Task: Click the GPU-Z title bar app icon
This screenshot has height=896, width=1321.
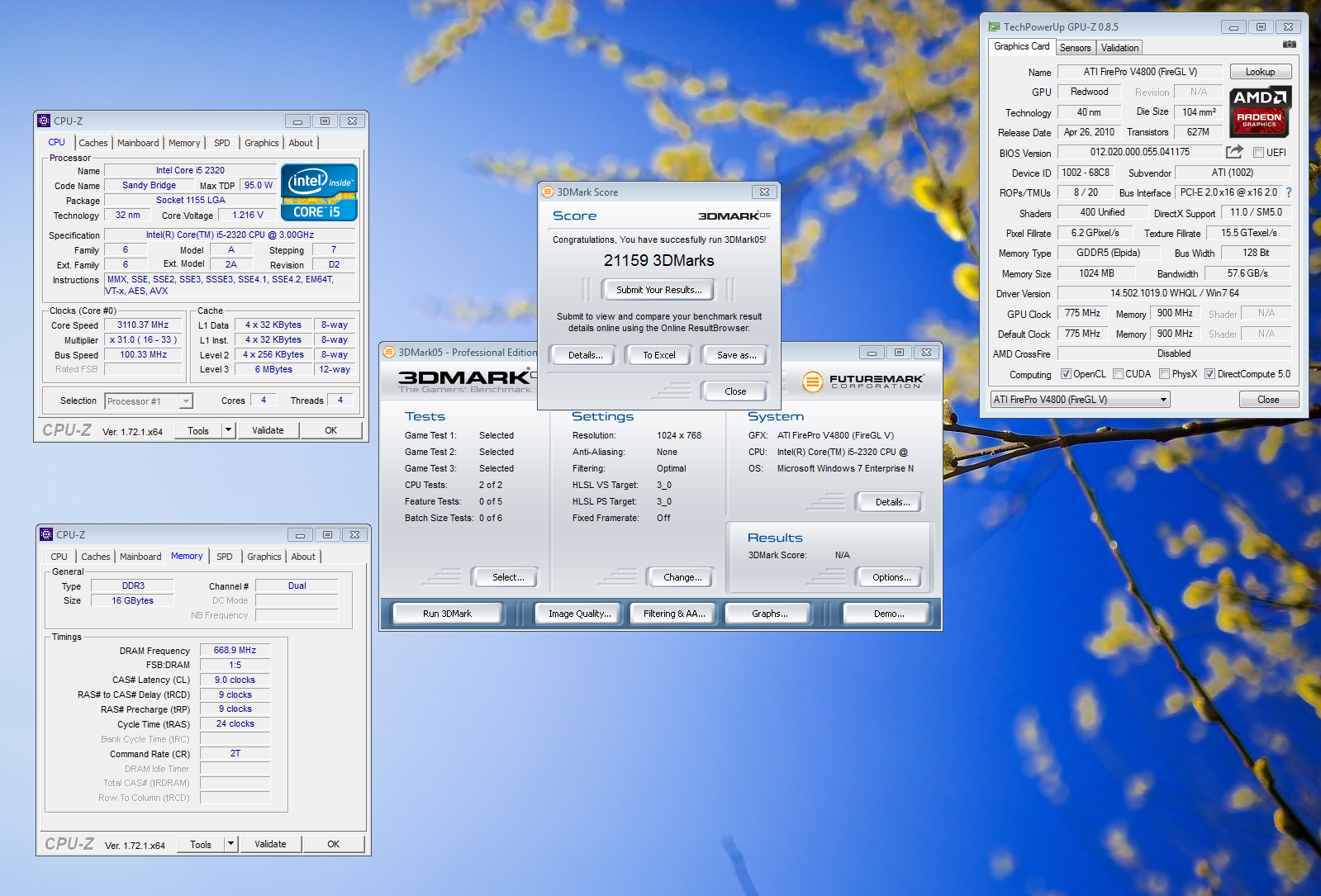Action: [995, 27]
